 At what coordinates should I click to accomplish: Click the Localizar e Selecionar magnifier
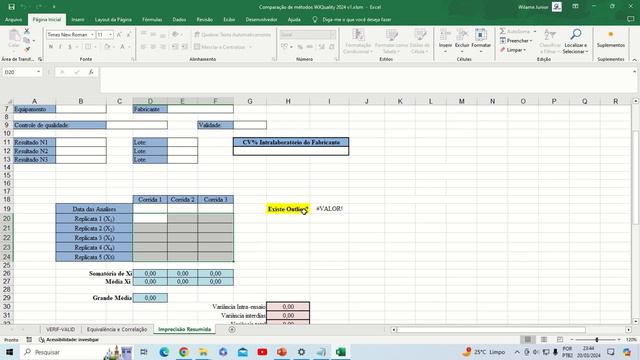[576, 34]
